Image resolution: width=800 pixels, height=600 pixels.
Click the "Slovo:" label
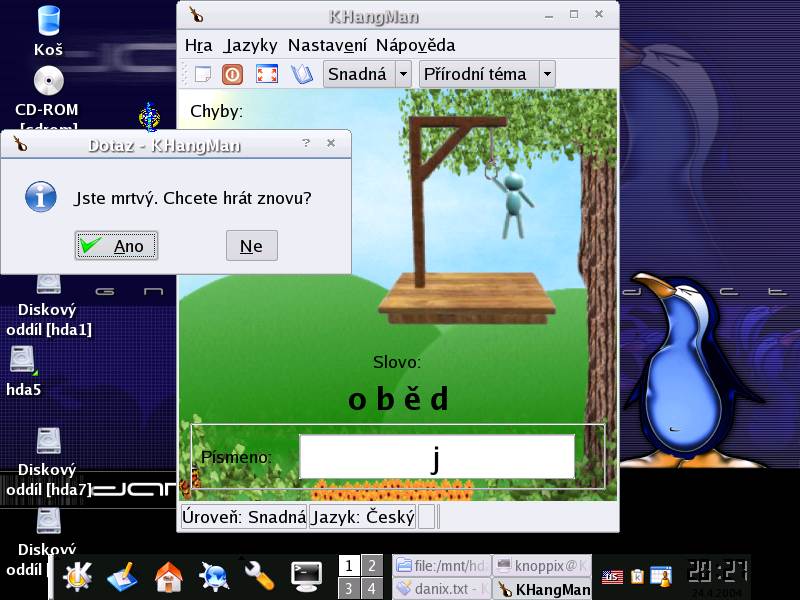[397, 362]
